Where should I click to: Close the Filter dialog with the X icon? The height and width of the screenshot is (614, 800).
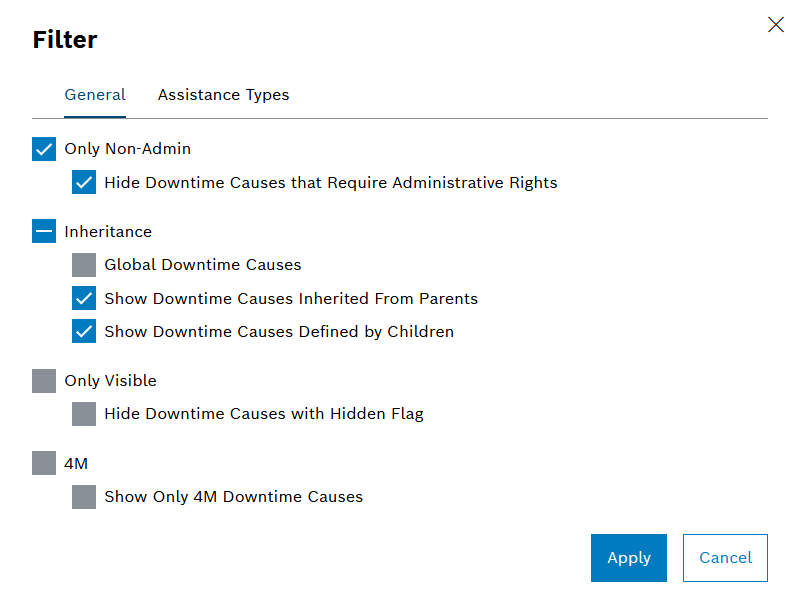[775, 25]
